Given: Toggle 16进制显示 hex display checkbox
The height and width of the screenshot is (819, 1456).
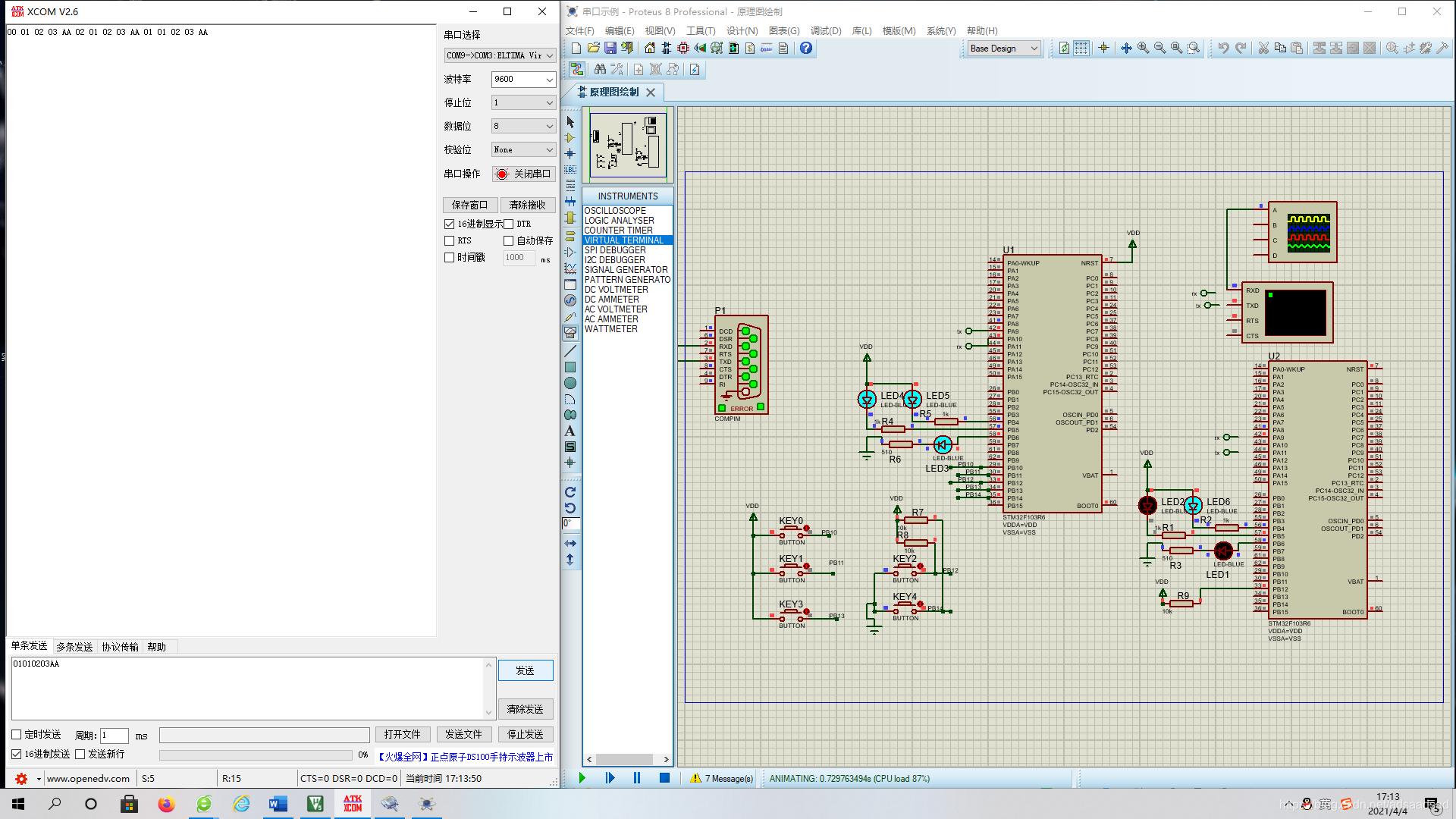Looking at the screenshot, I should point(449,224).
